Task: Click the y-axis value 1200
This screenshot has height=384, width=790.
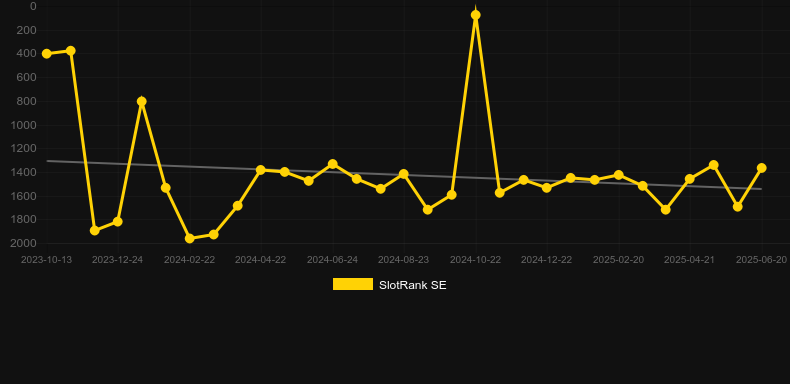Action: (25, 149)
